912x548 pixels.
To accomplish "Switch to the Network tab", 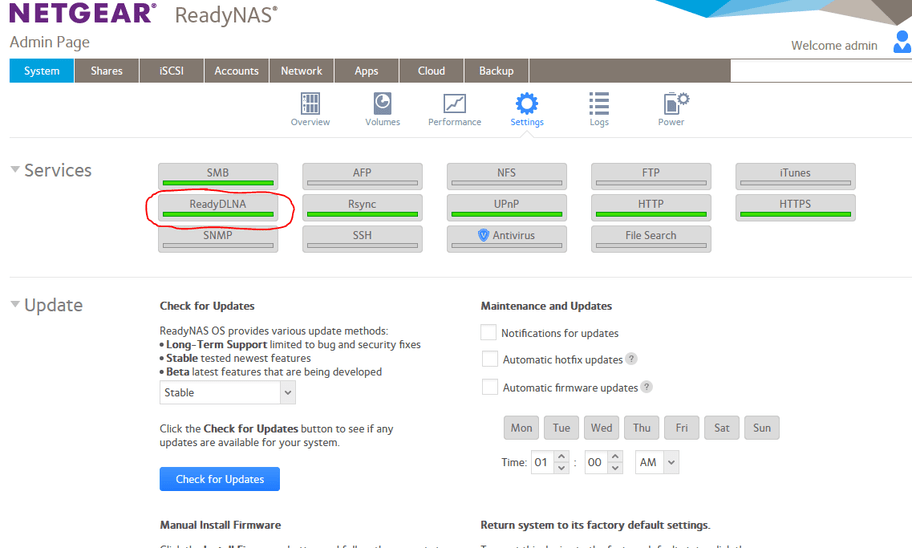I will click(302, 71).
